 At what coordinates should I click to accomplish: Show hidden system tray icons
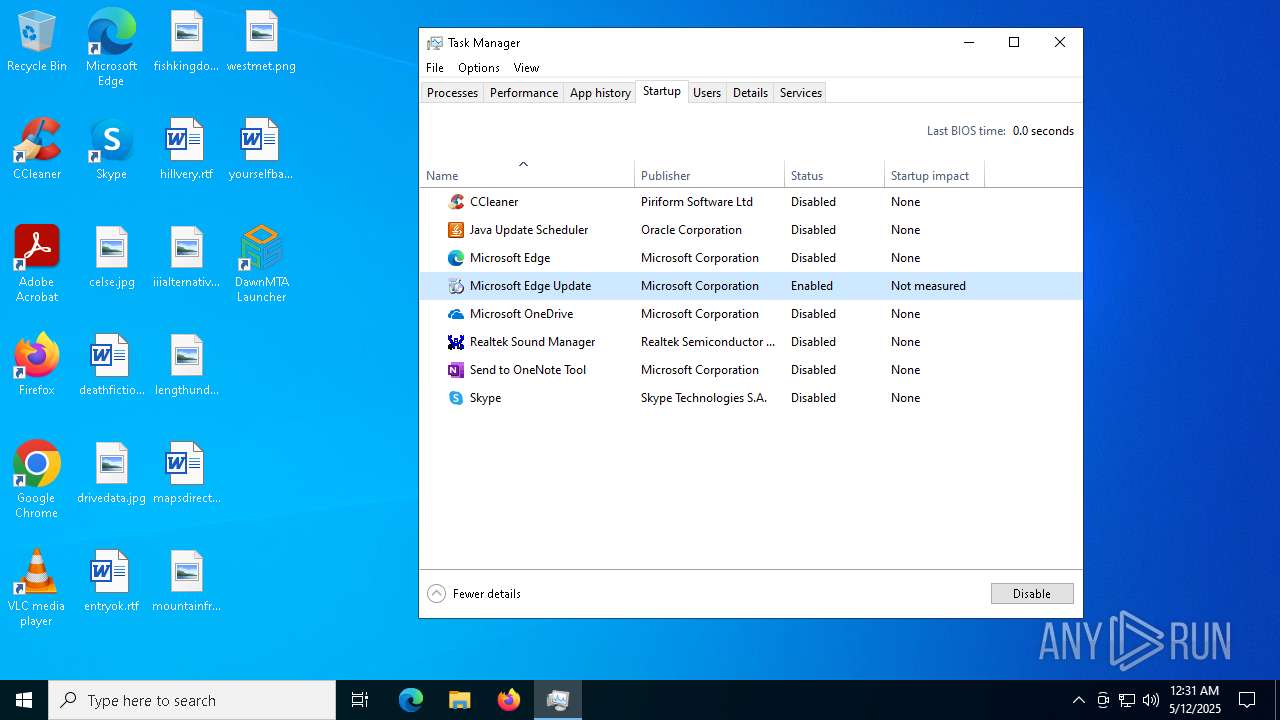[x=1078, y=700]
